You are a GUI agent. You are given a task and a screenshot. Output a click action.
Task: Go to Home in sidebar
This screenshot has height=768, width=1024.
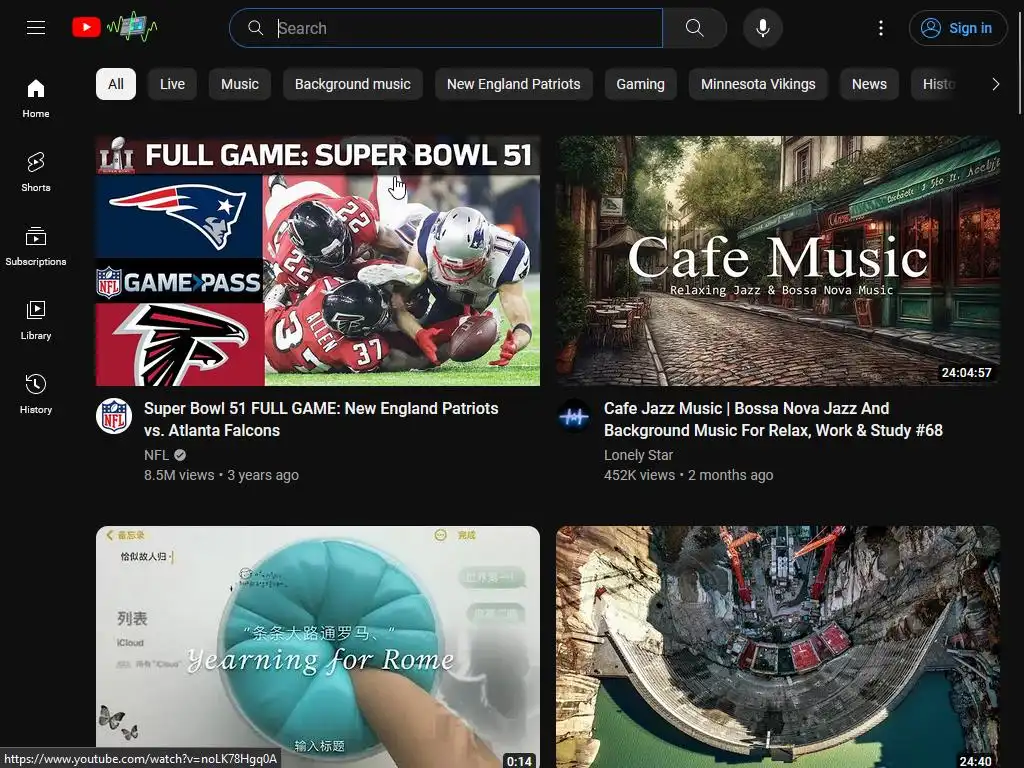pos(36,98)
